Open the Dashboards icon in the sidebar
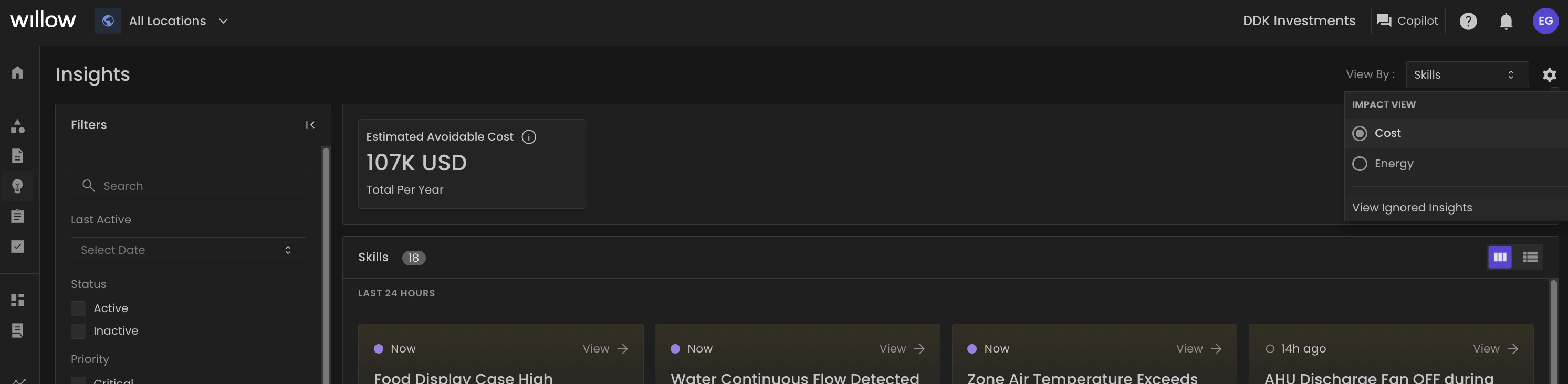Image resolution: width=1568 pixels, height=384 pixels. (18, 300)
